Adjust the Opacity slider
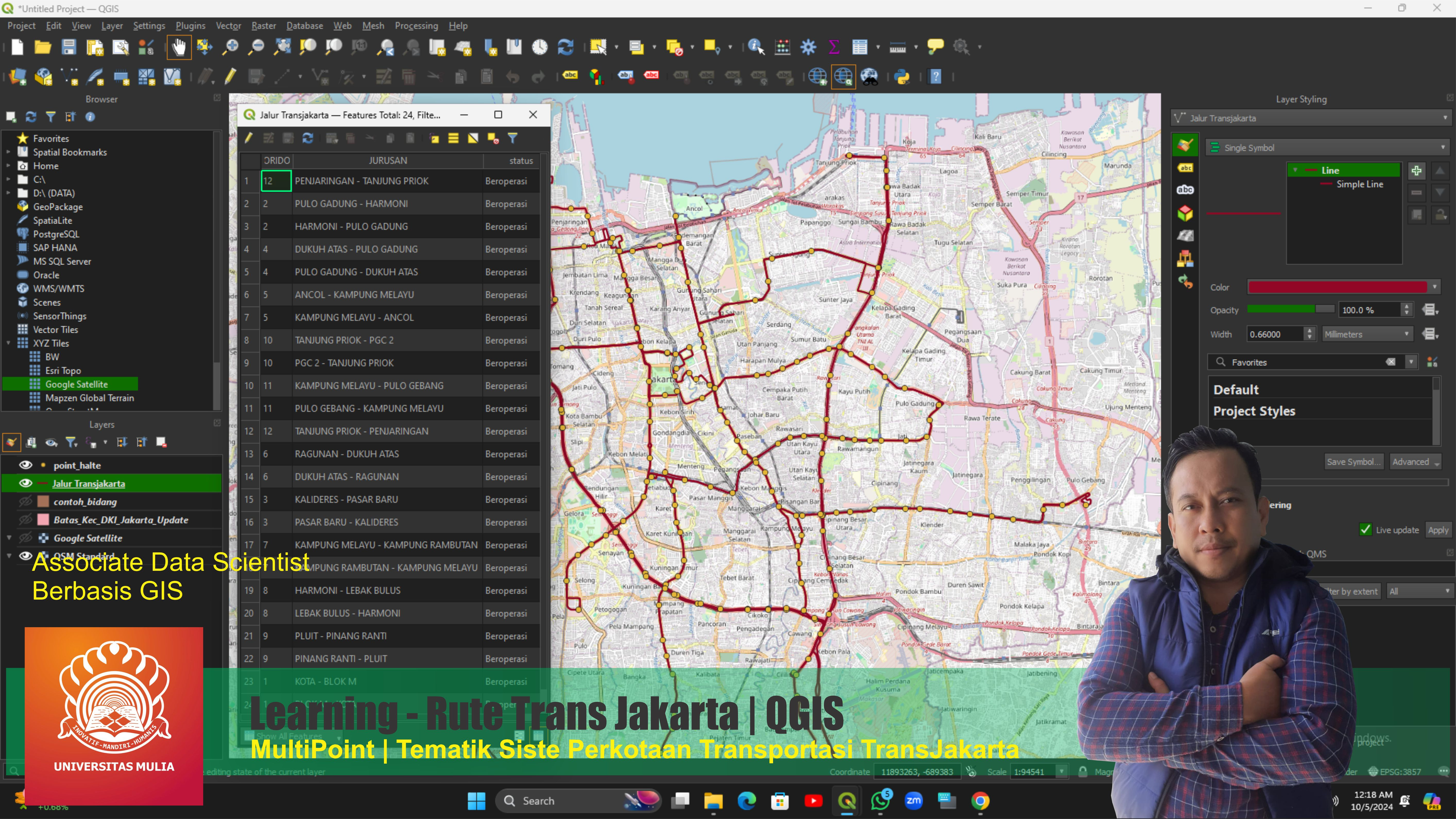 [1290, 309]
